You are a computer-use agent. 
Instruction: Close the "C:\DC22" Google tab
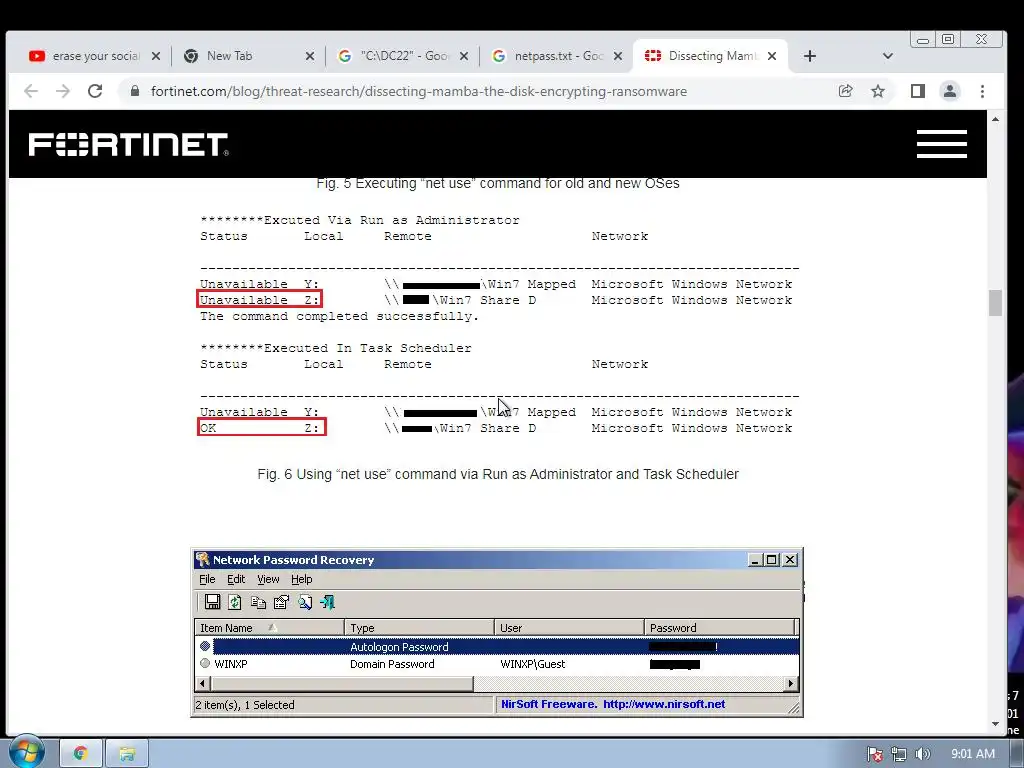464,56
